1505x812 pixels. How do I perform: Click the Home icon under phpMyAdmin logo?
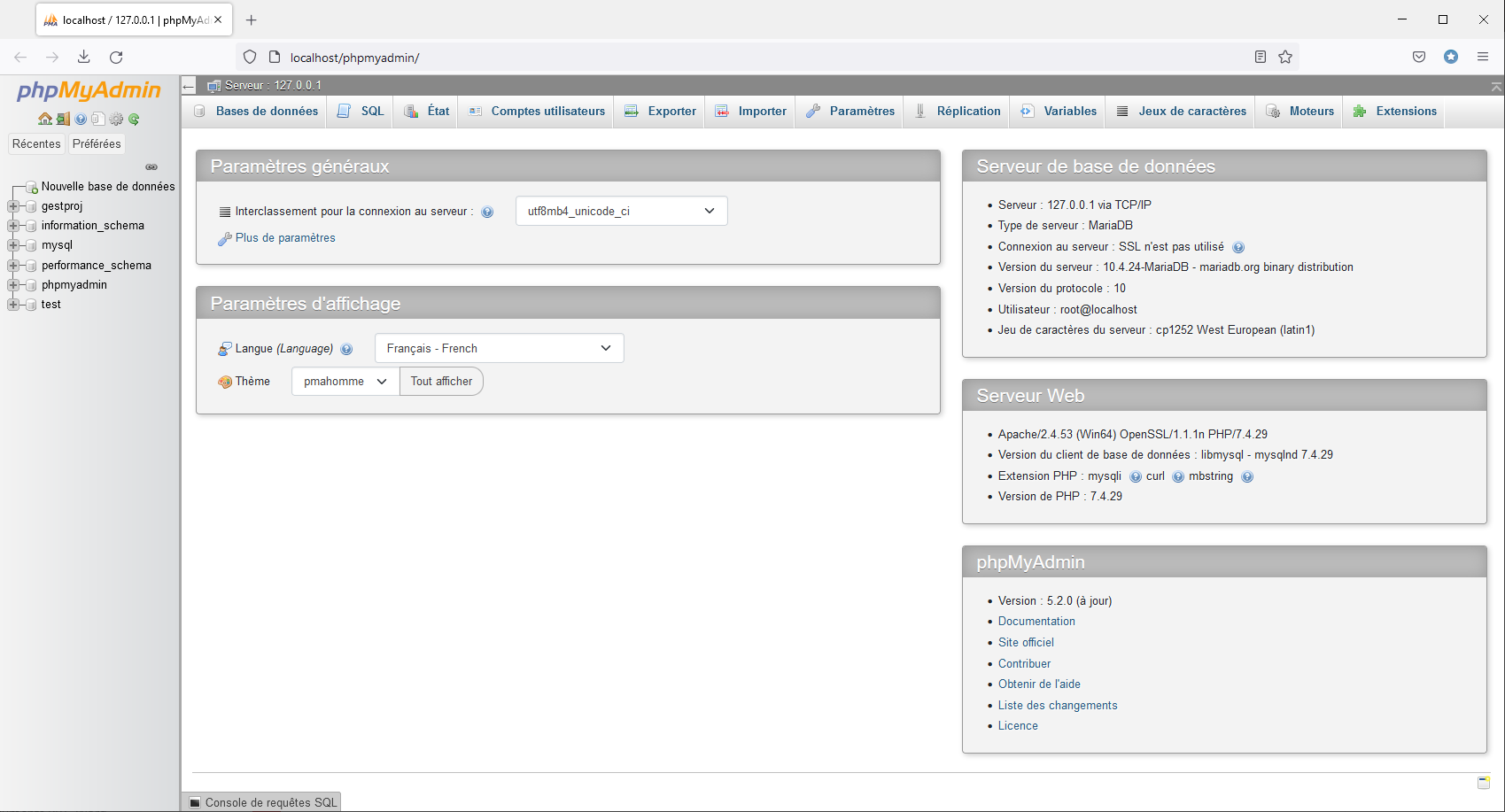coord(44,119)
